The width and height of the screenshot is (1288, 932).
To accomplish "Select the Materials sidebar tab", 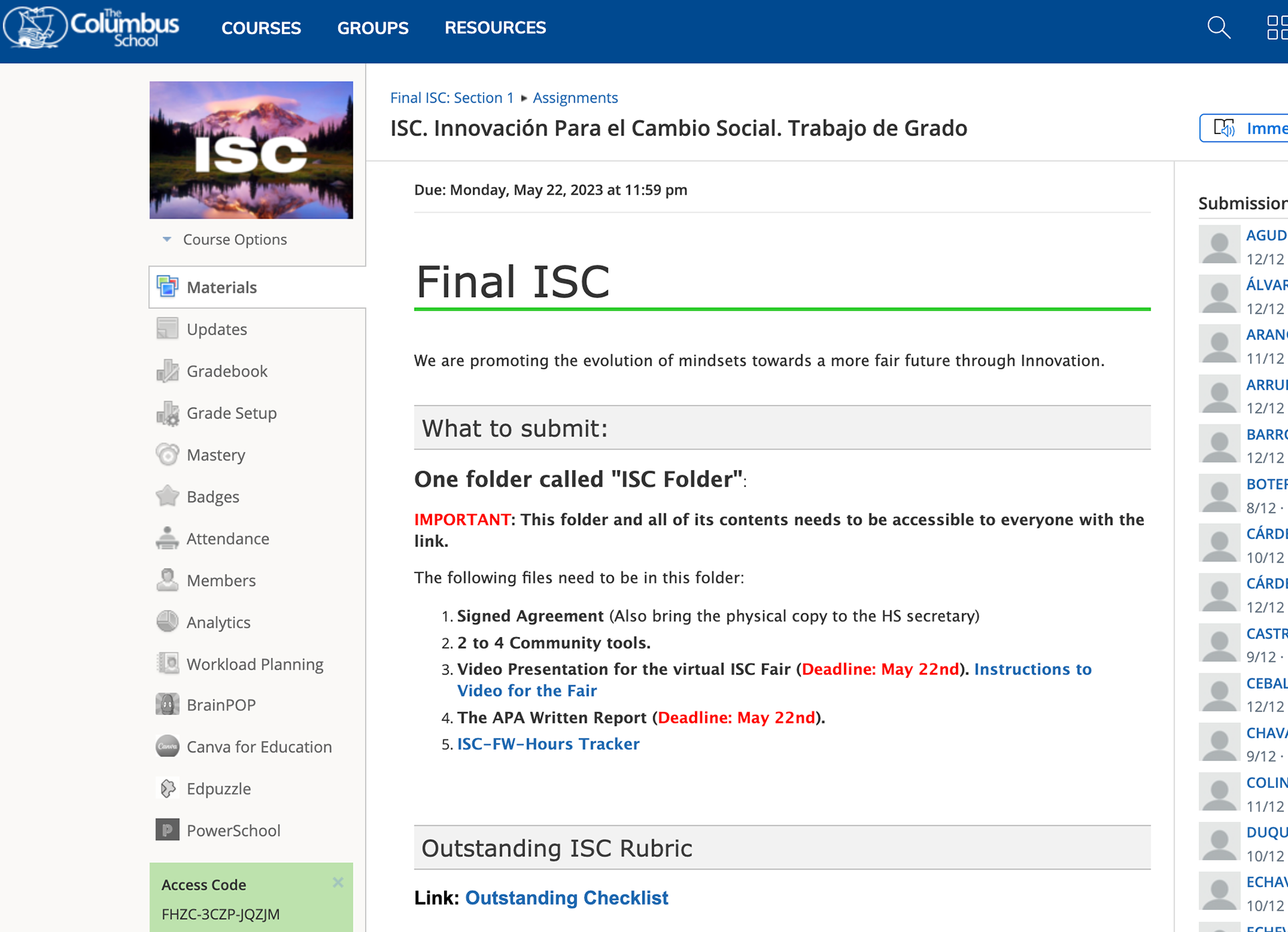I will click(258, 287).
